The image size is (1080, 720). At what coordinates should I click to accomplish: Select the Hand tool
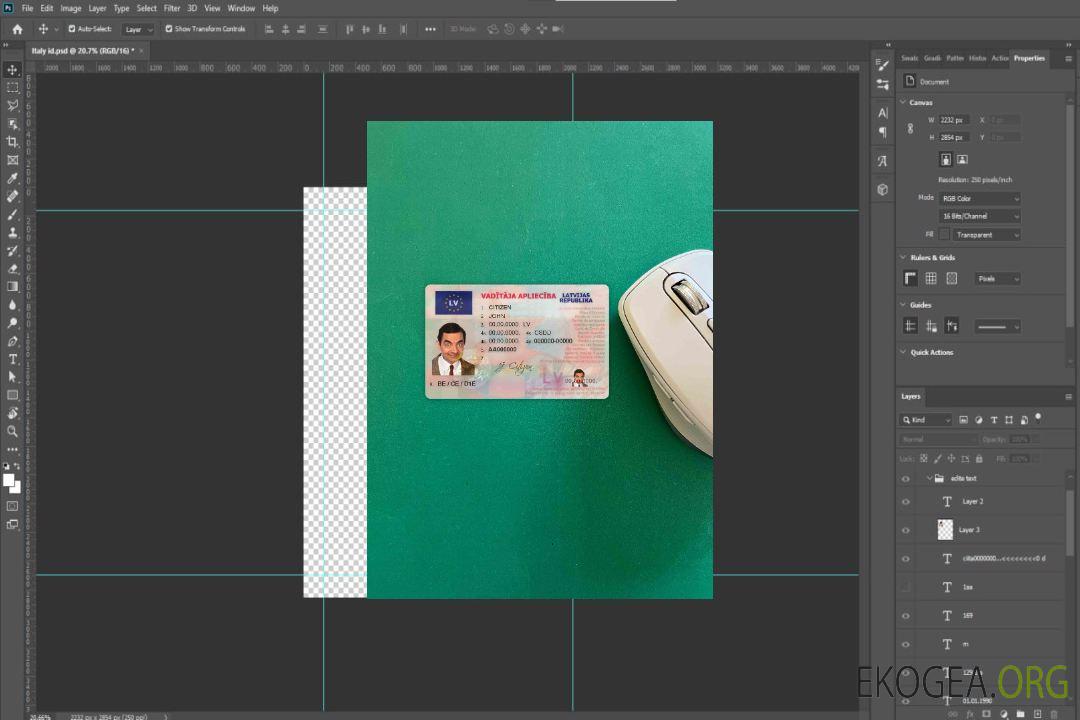pyautogui.click(x=12, y=413)
